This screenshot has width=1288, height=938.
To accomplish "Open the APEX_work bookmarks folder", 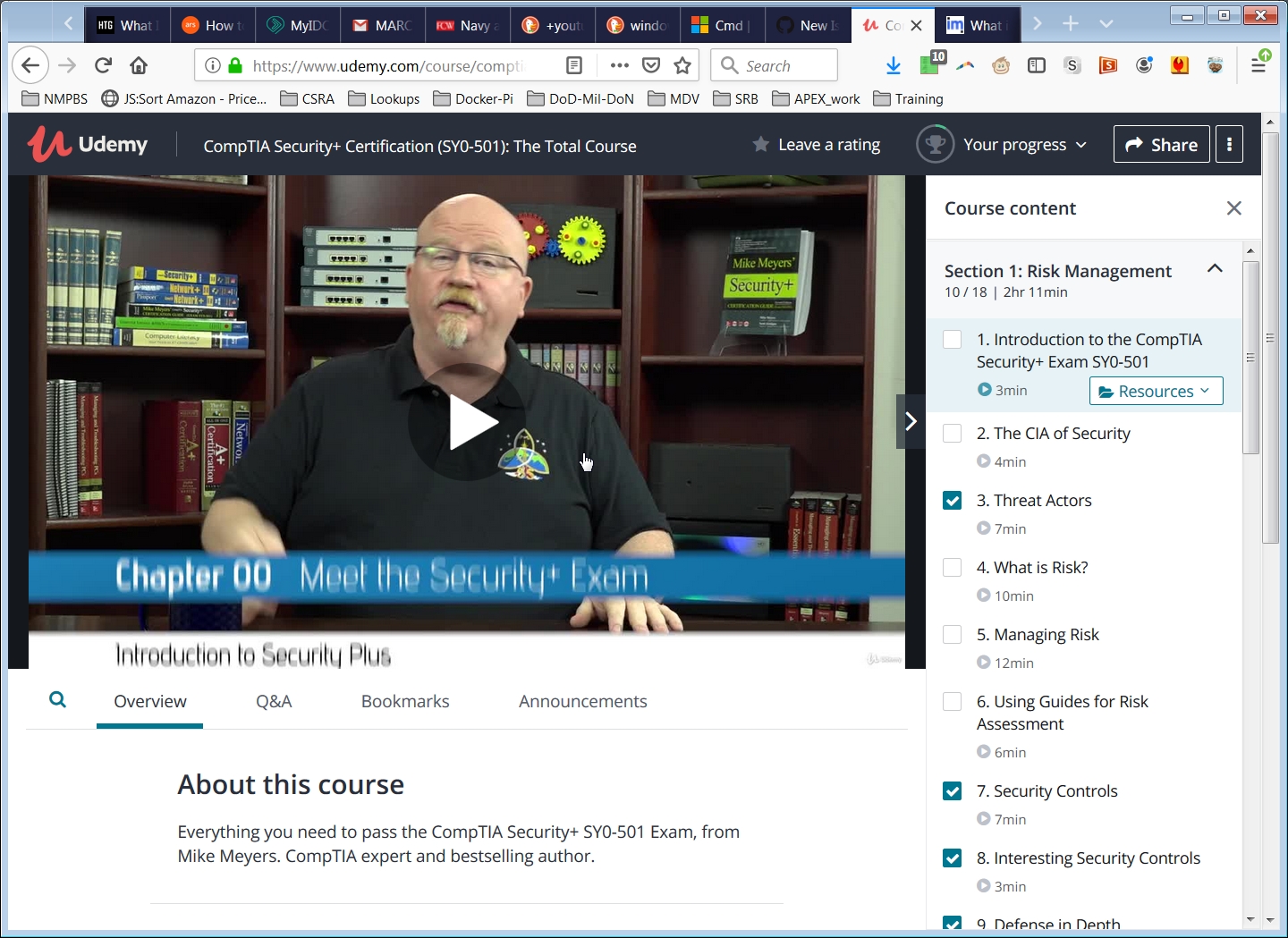I will tap(816, 98).
